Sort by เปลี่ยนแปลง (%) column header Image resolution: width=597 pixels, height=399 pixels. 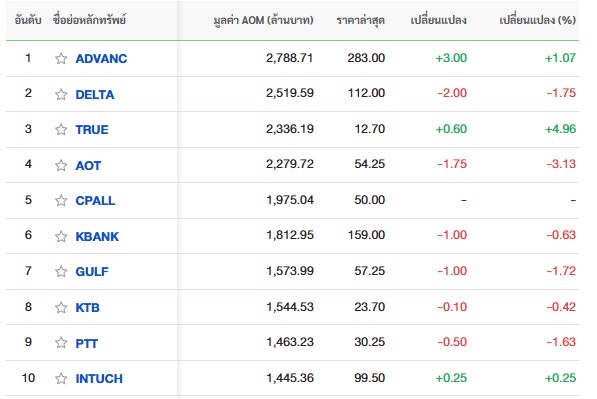(537, 20)
